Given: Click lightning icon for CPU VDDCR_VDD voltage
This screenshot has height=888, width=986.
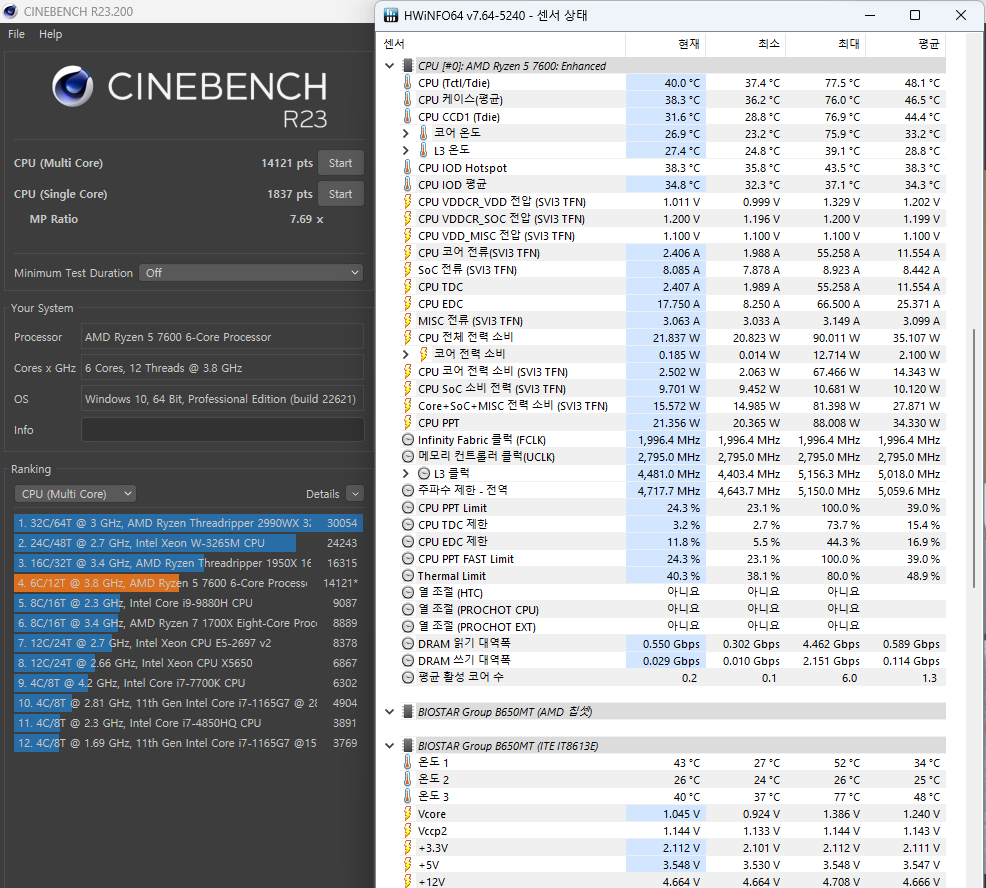Looking at the screenshot, I should (407, 201).
